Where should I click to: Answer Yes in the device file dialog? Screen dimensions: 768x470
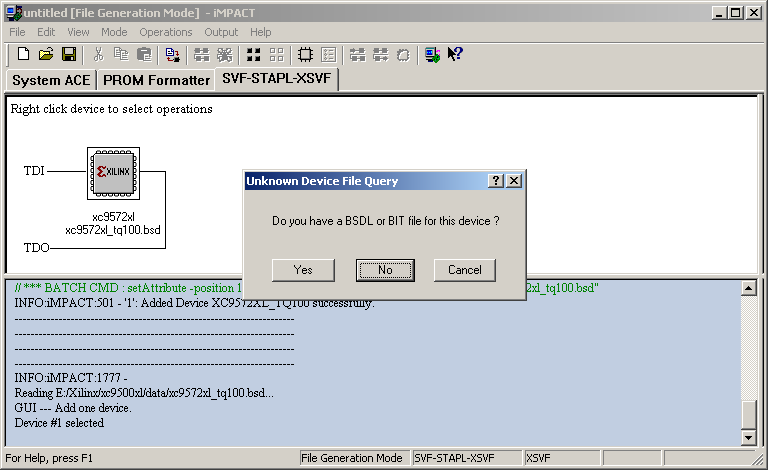(x=303, y=270)
